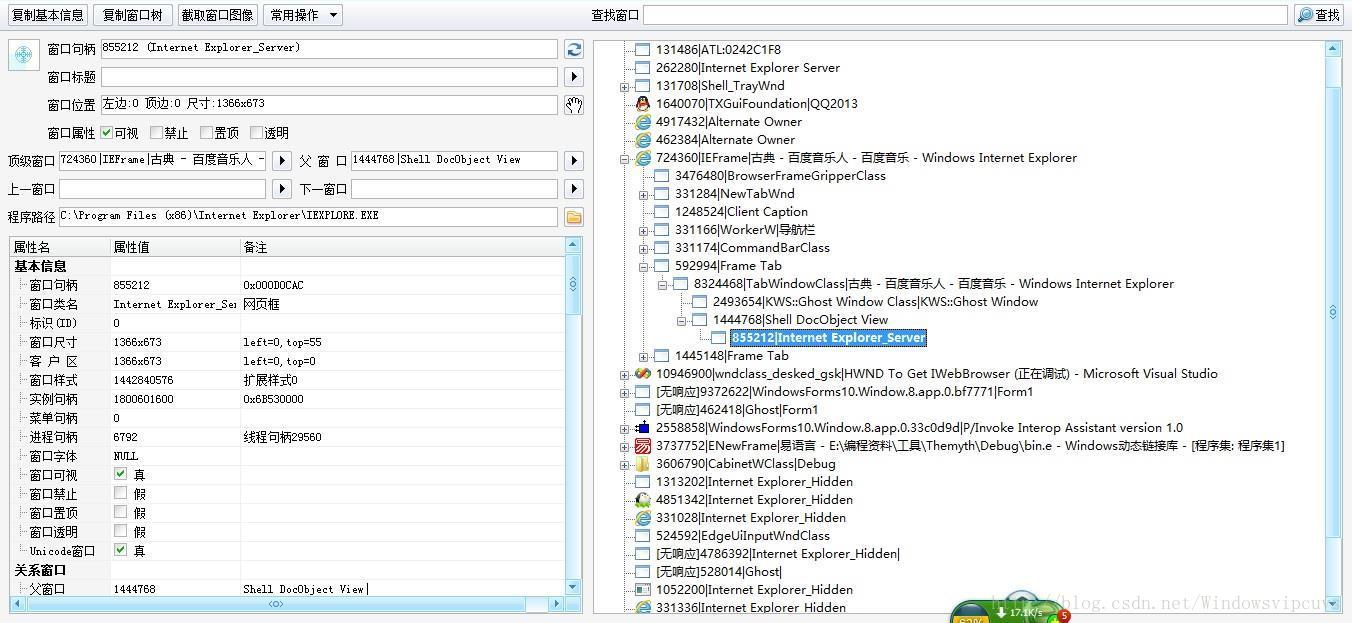Click property grid horizontal scrollbar
This screenshot has height=623, width=1352.
pyautogui.click(x=275, y=604)
